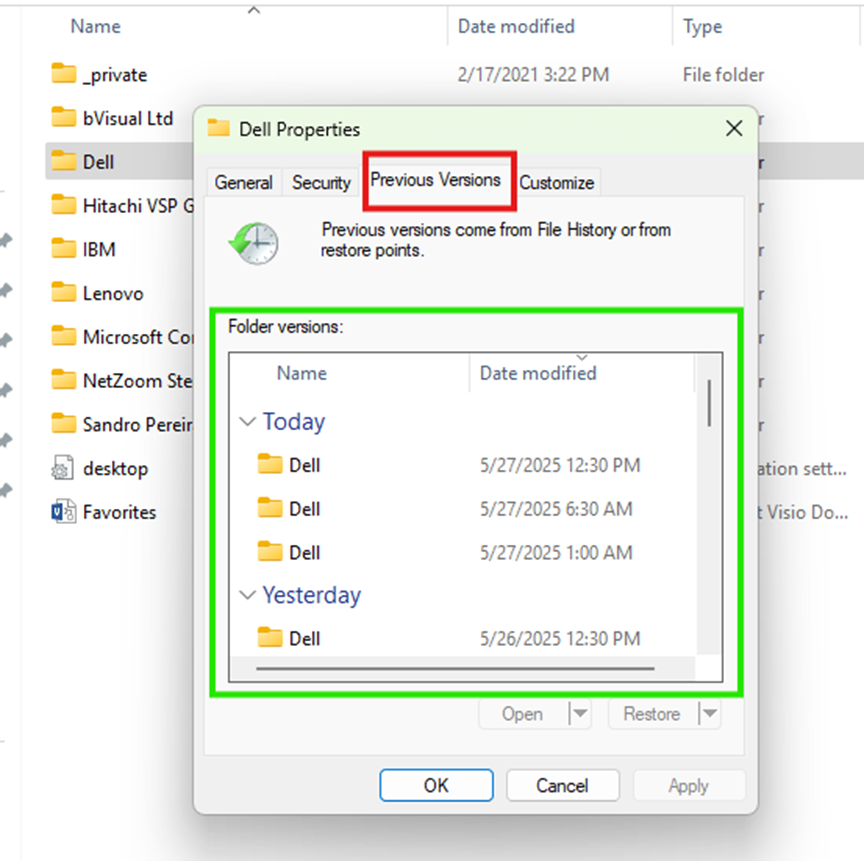
Task: Click the OK button
Action: pyautogui.click(x=436, y=785)
